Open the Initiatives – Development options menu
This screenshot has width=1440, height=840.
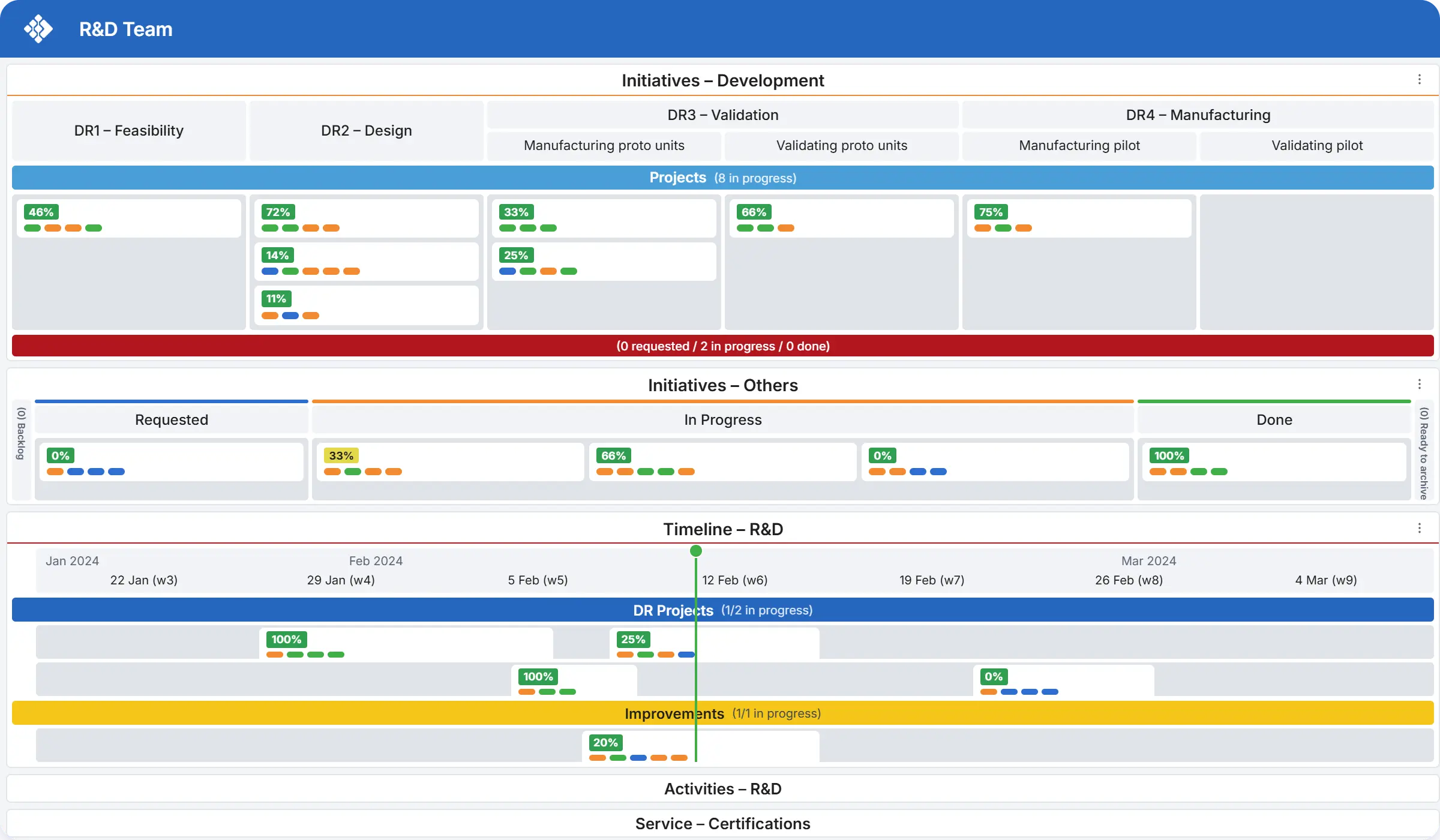1419,80
